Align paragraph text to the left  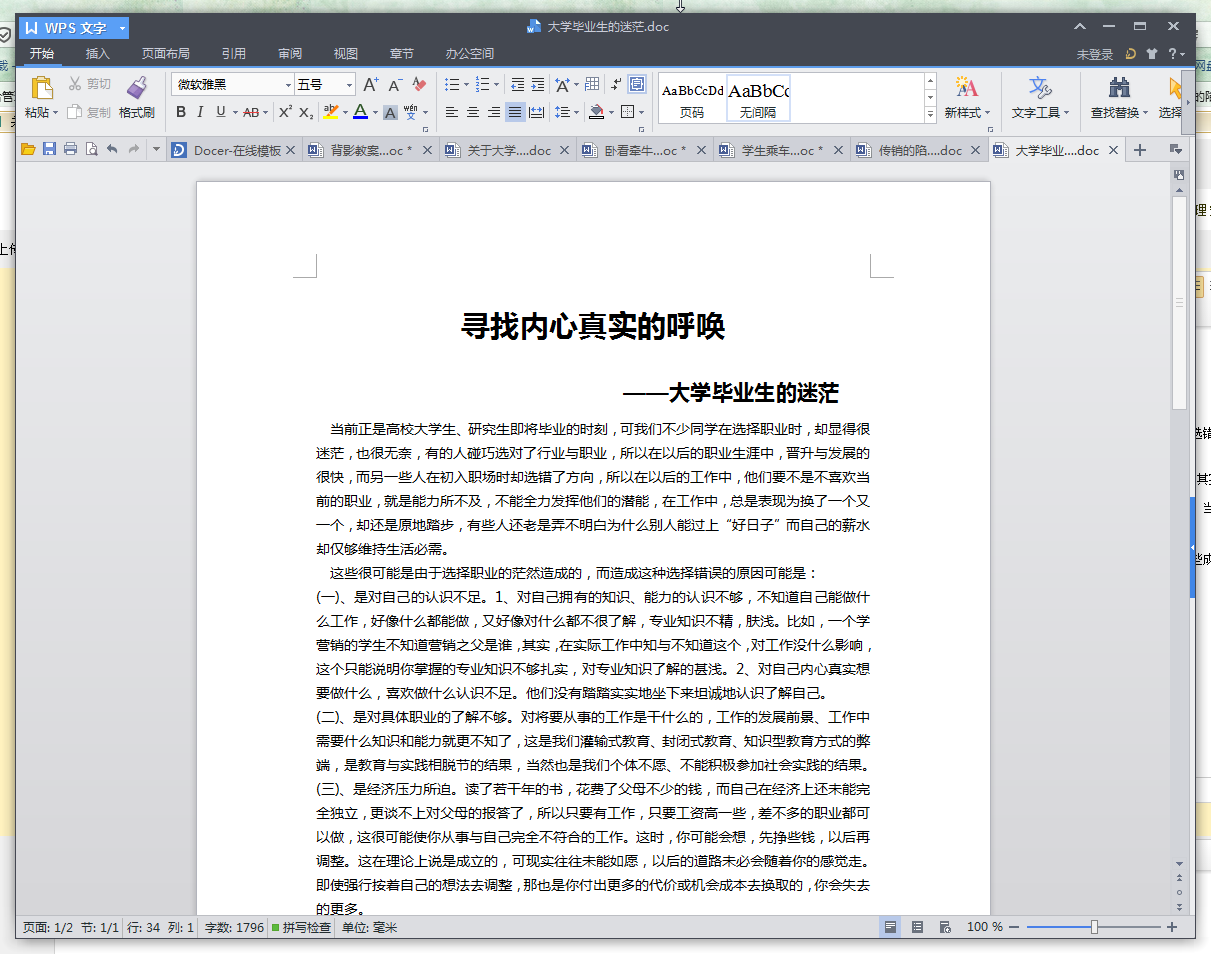pos(452,112)
